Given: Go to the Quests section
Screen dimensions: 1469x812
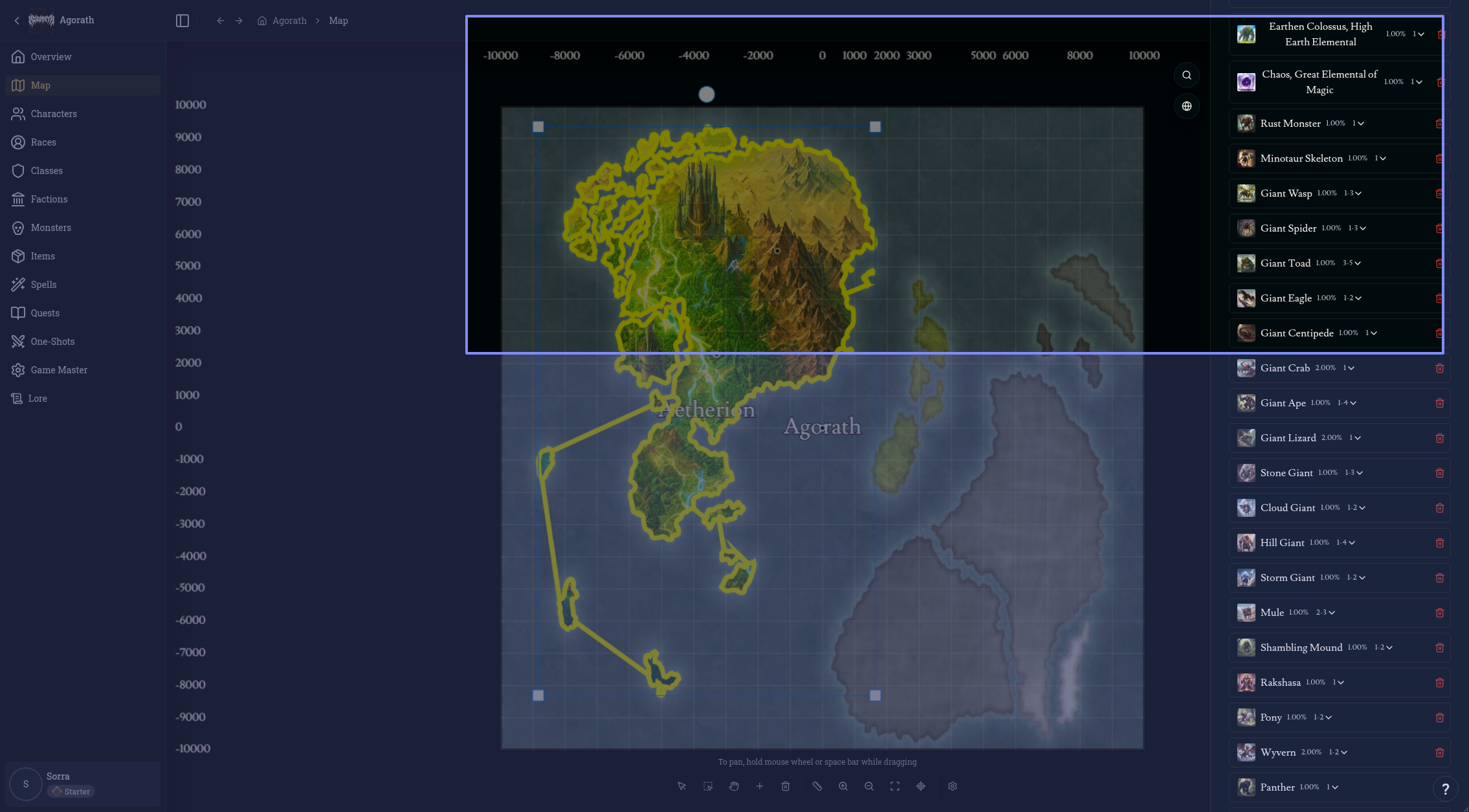Looking at the screenshot, I should tap(45, 313).
